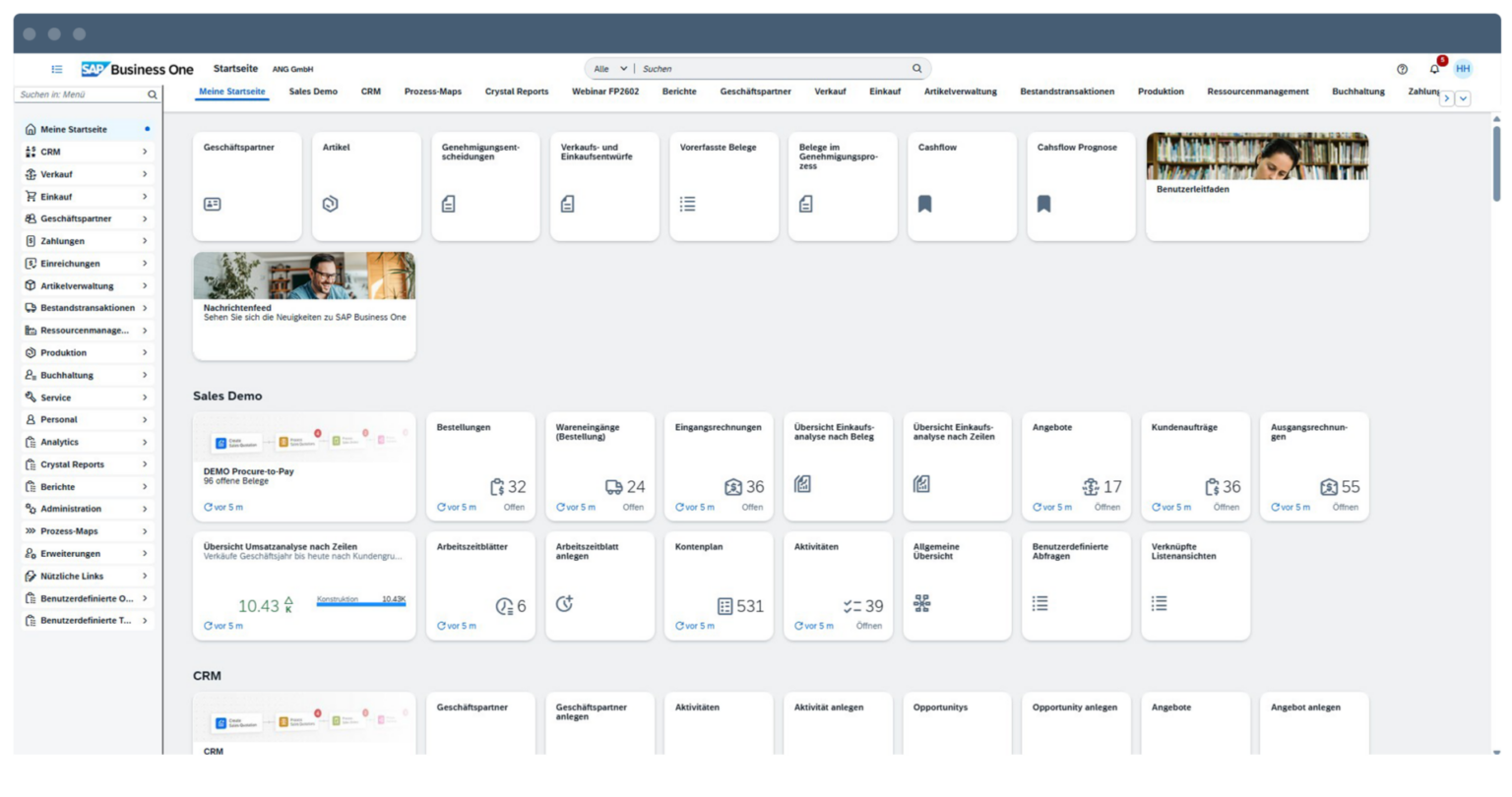Click the HH user avatar

click(1463, 68)
